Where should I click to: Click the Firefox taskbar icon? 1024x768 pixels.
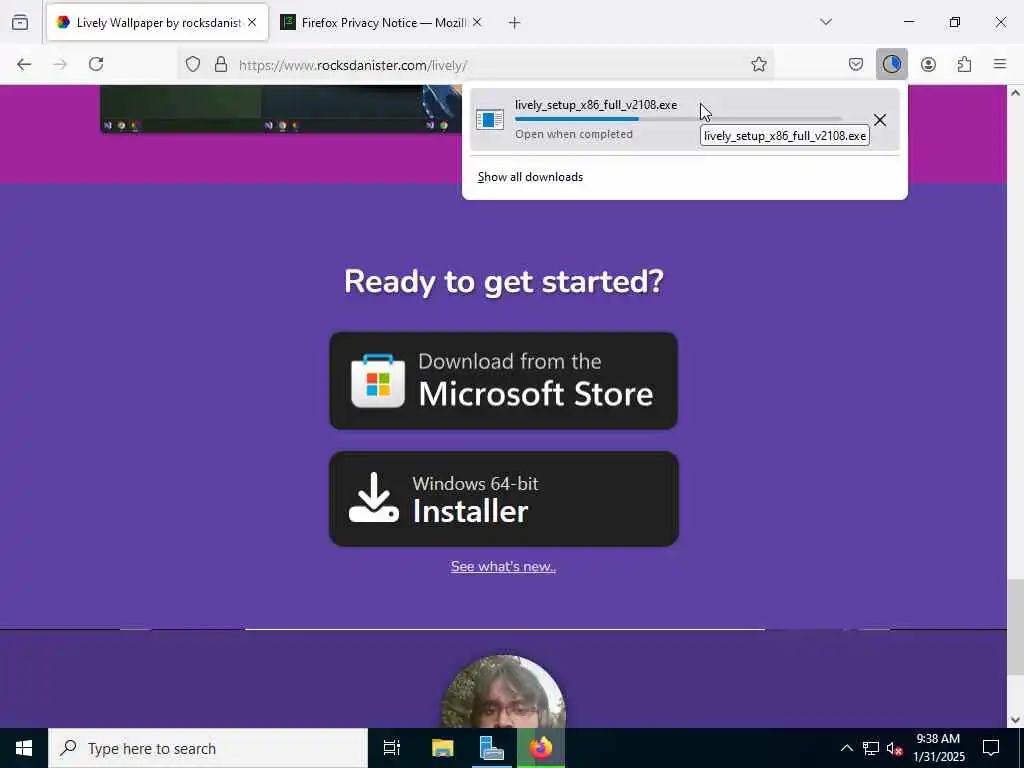(x=541, y=748)
